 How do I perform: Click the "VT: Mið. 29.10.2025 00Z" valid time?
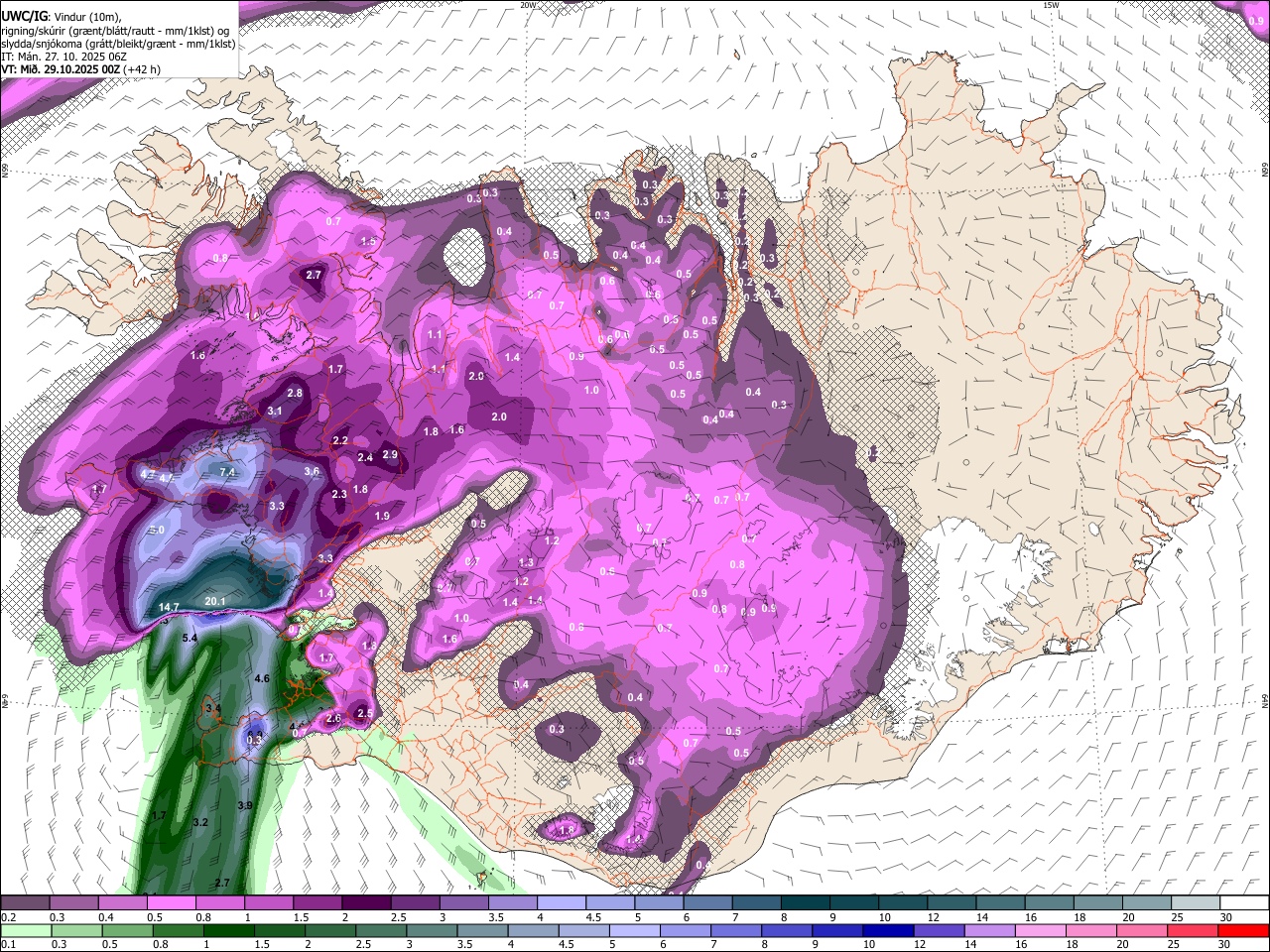click(x=62, y=69)
